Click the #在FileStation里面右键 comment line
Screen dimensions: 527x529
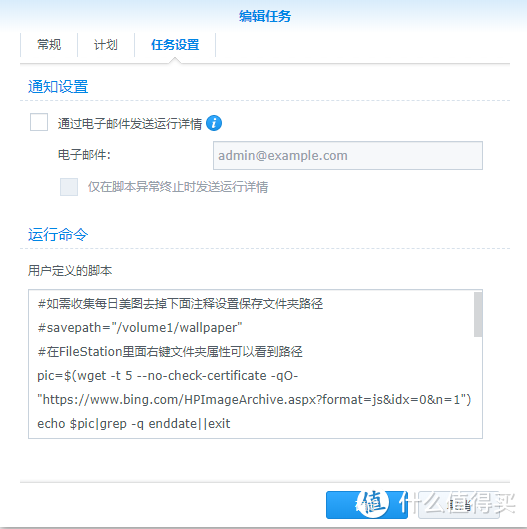[x=170, y=352]
